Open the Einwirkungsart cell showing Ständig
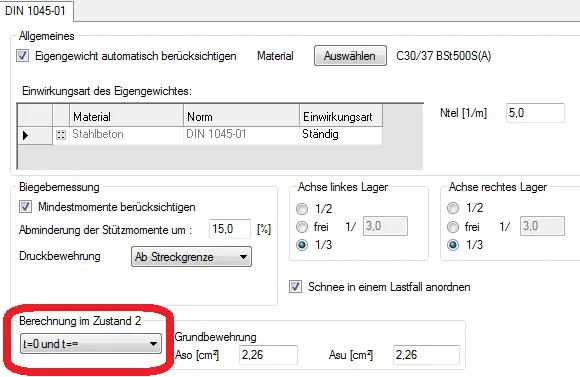 pyautogui.click(x=340, y=135)
